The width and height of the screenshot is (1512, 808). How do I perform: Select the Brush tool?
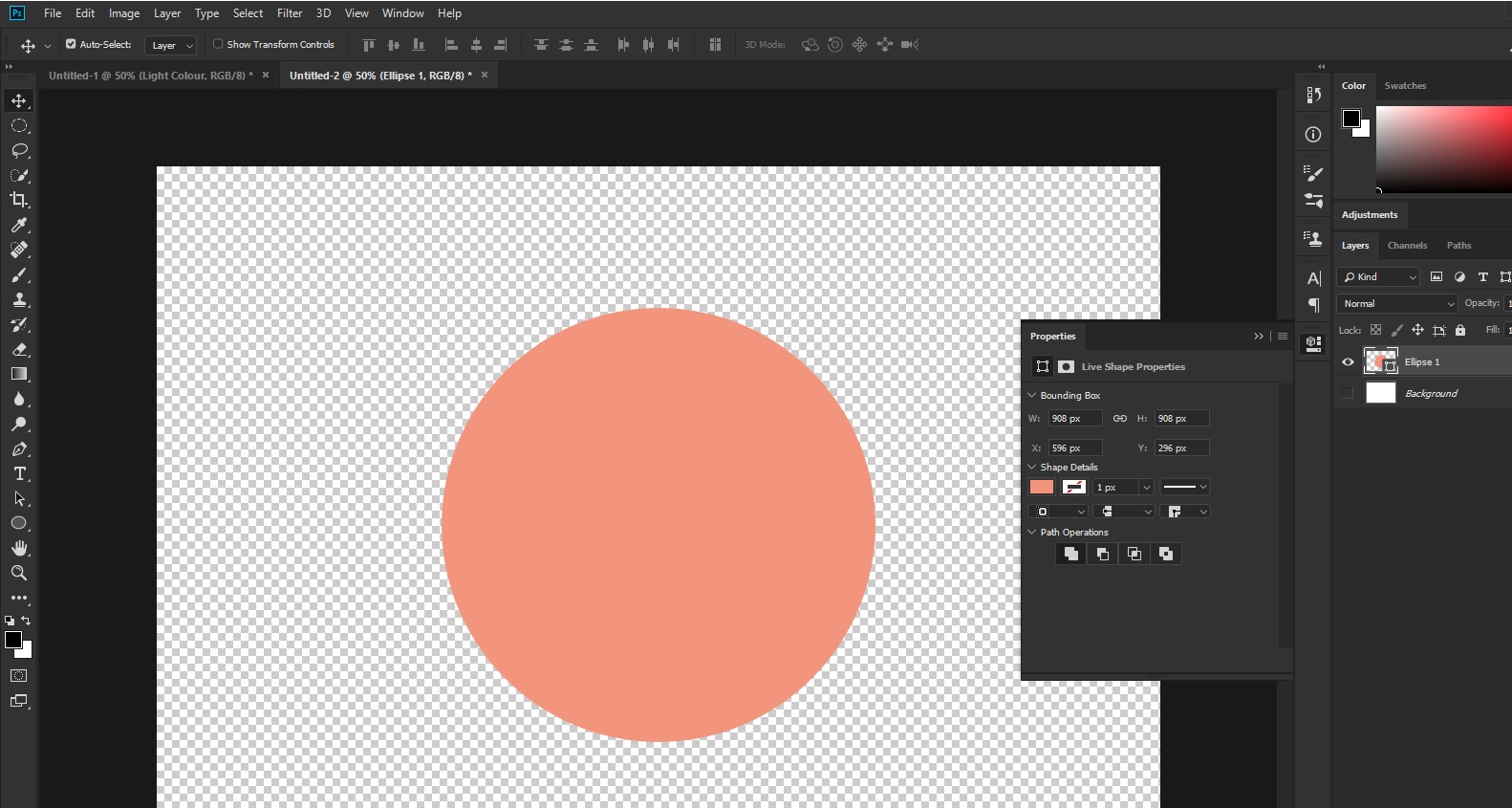coord(19,274)
